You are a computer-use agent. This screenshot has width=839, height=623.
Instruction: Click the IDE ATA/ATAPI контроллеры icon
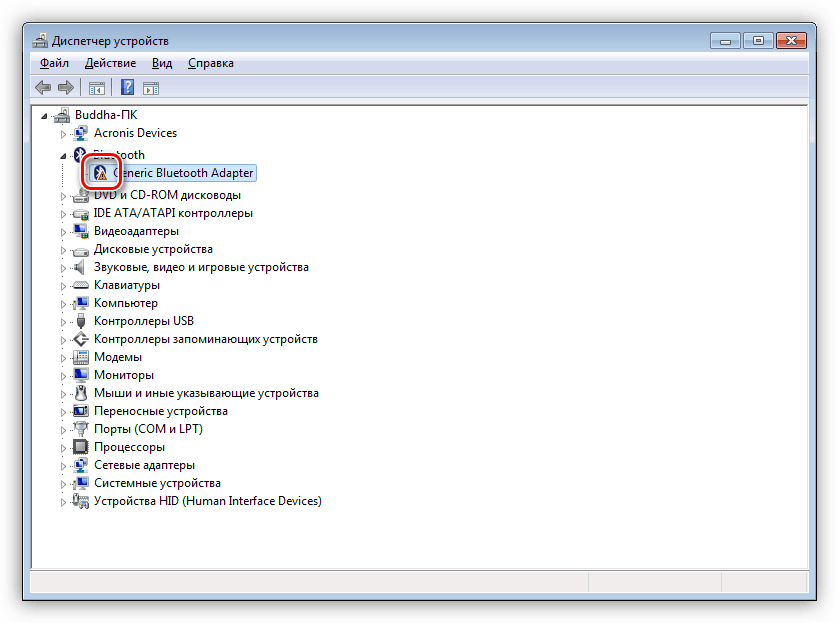(x=81, y=214)
